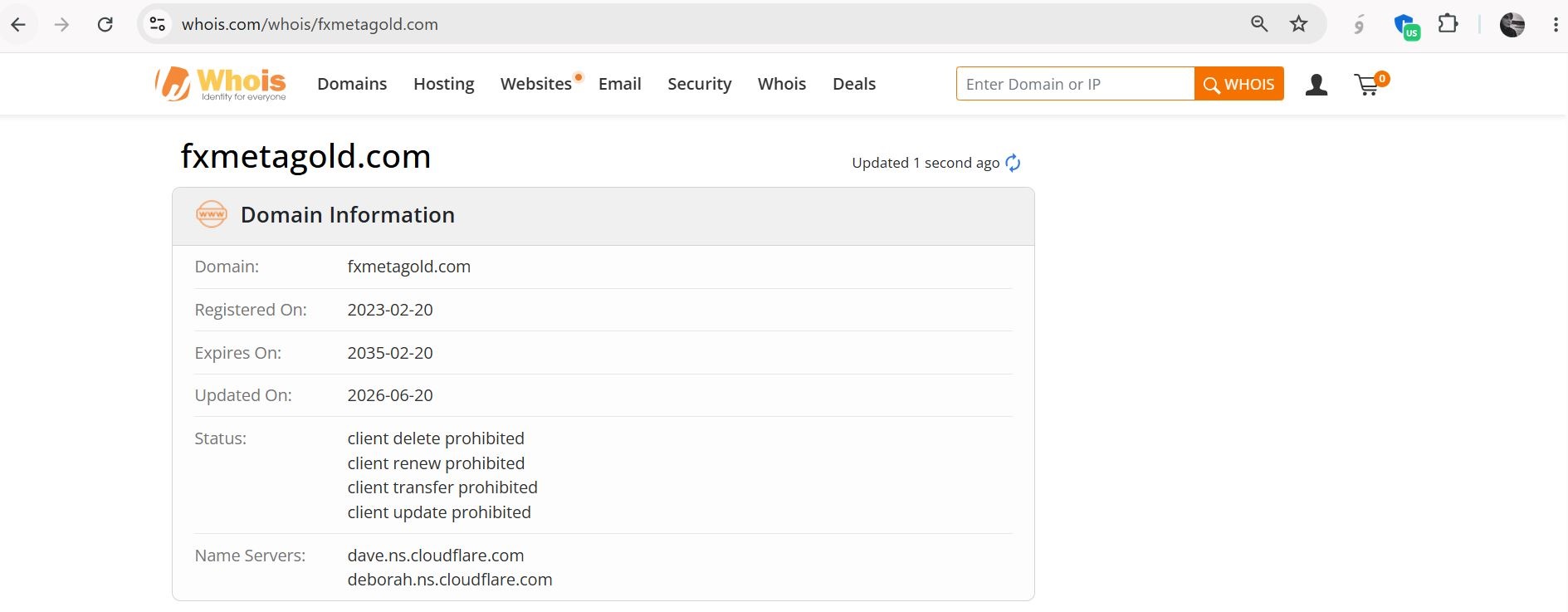
Task: Click the www Domain Information icon
Action: 212,214
